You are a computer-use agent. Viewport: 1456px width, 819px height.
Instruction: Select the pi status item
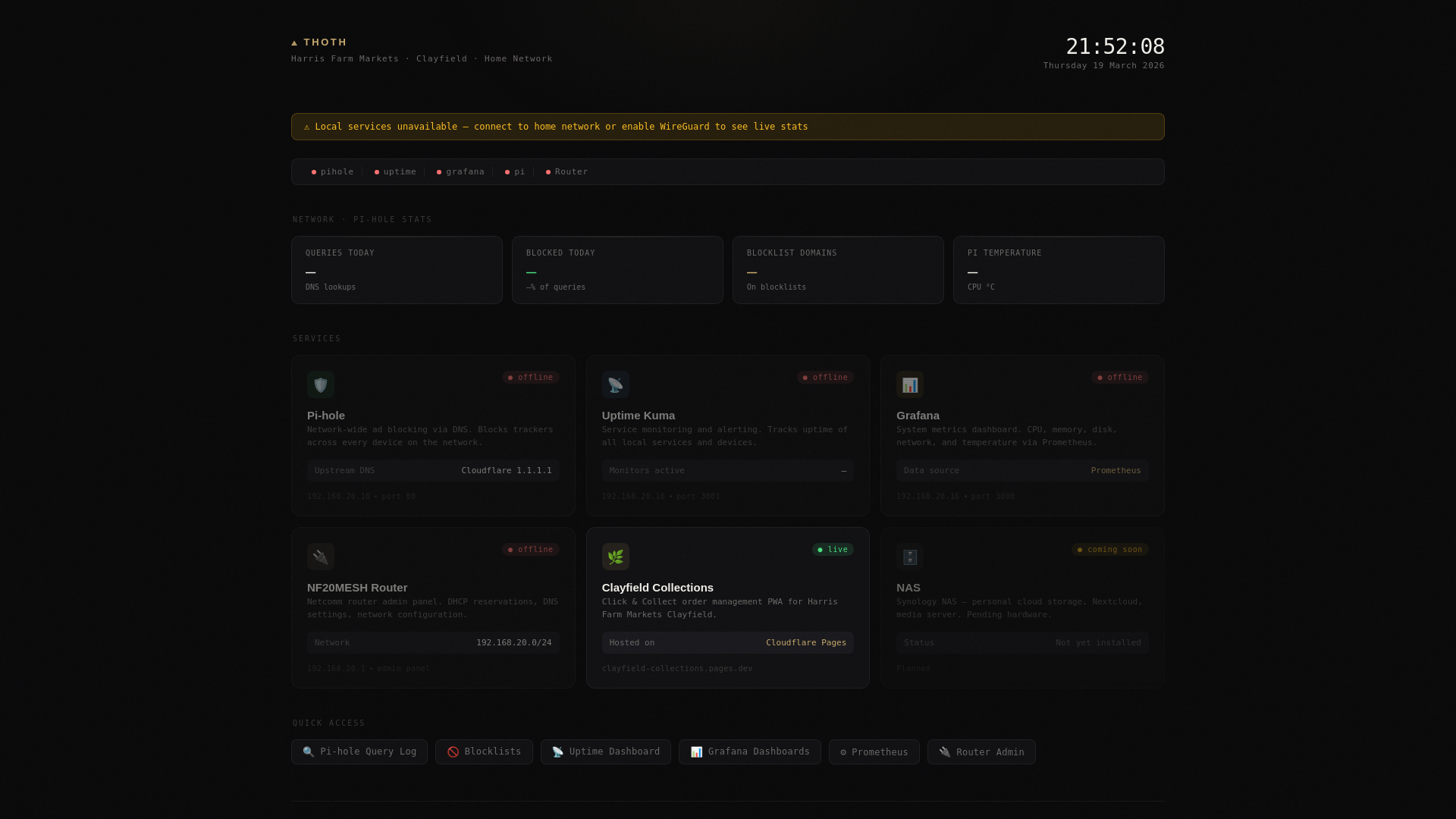[515, 172]
